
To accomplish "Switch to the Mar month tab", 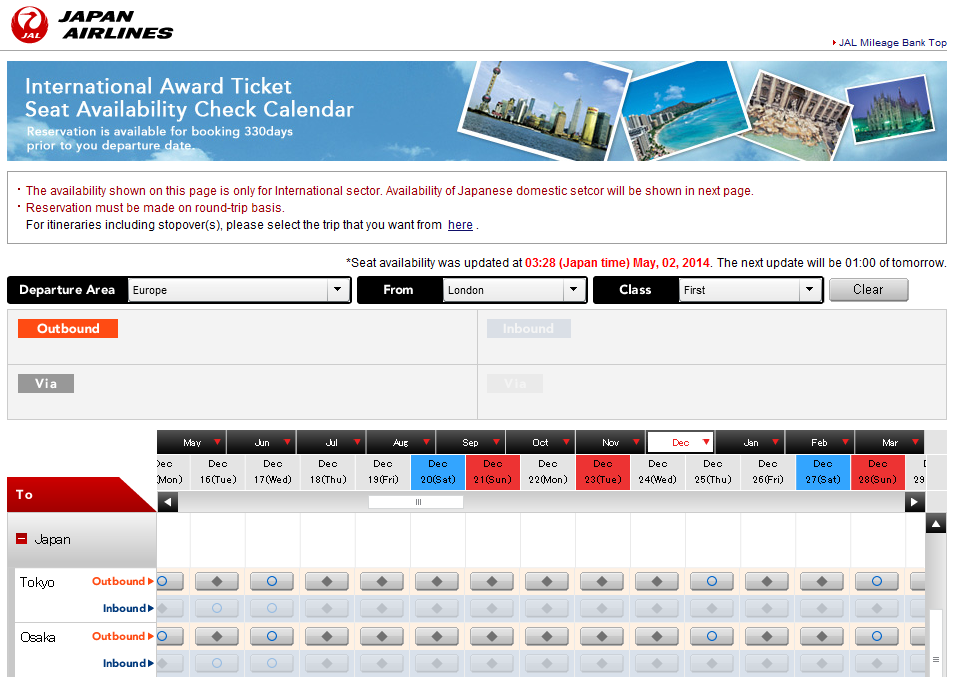I will pyautogui.click(x=890, y=442).
